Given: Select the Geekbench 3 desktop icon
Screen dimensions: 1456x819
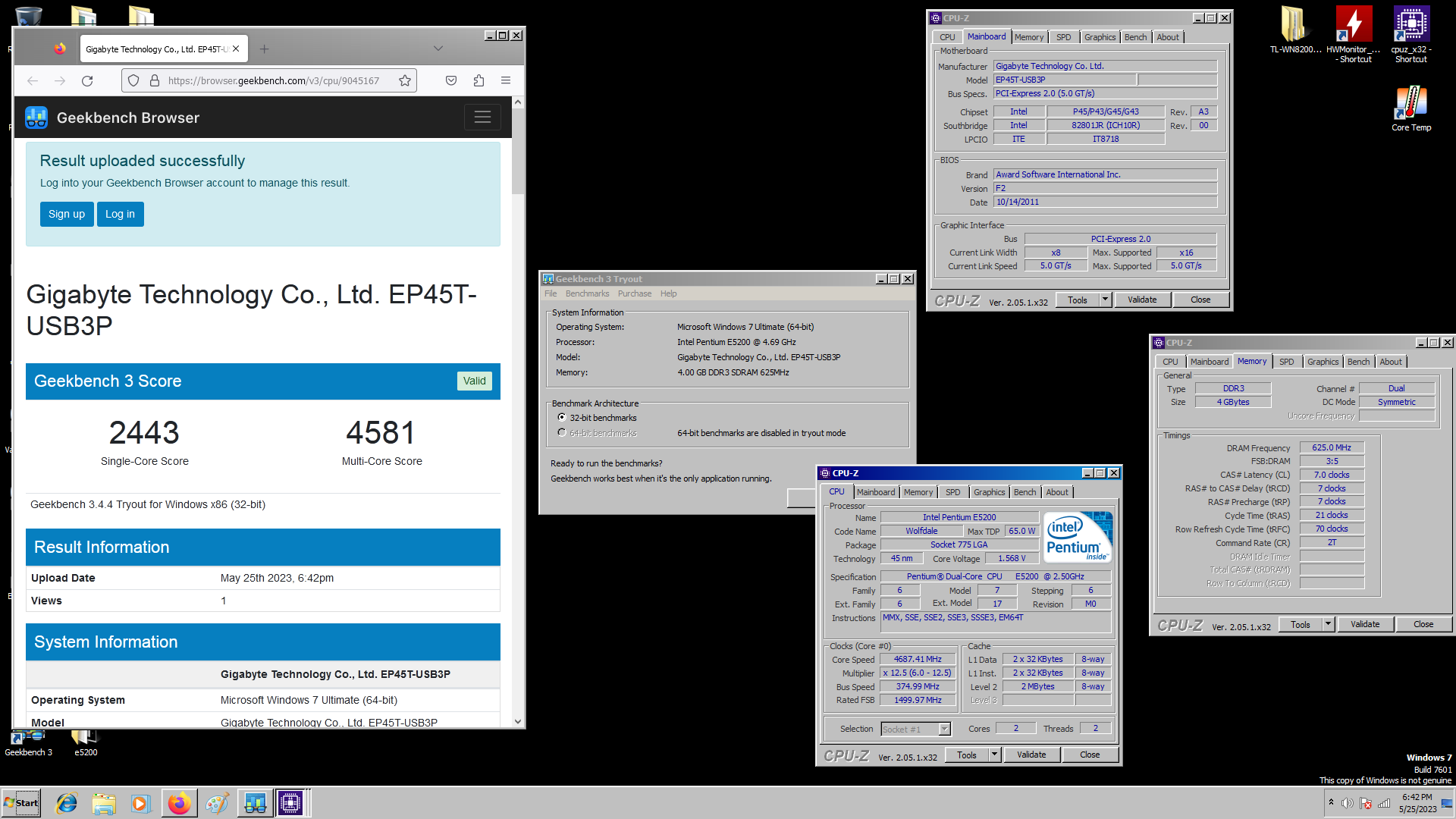Looking at the screenshot, I should 28,743.
